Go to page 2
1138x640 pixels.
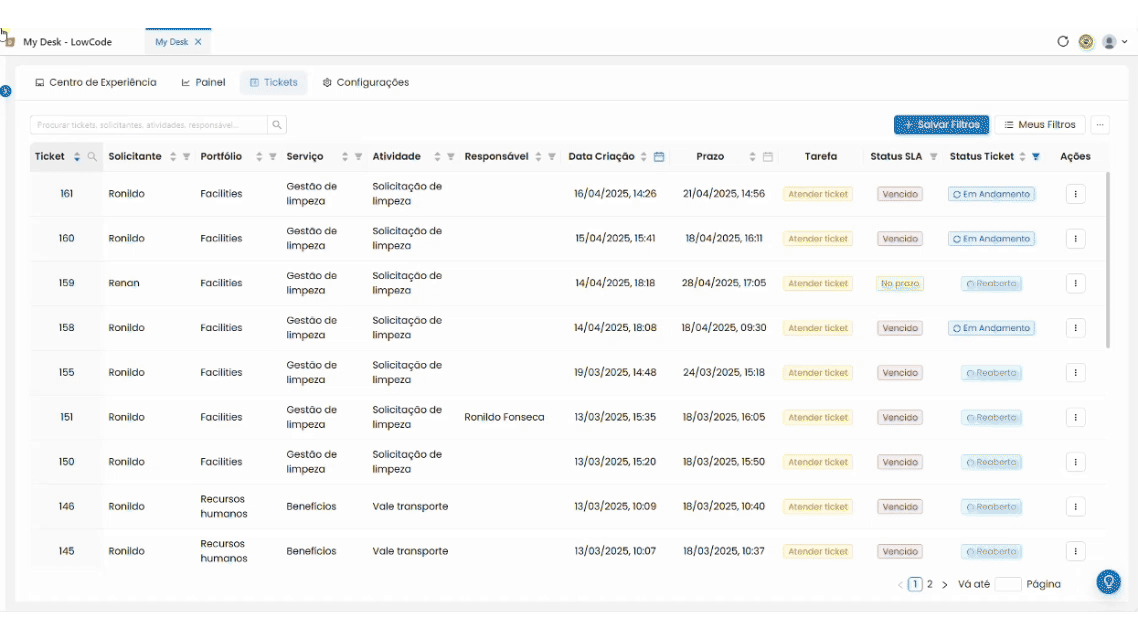[x=930, y=584]
